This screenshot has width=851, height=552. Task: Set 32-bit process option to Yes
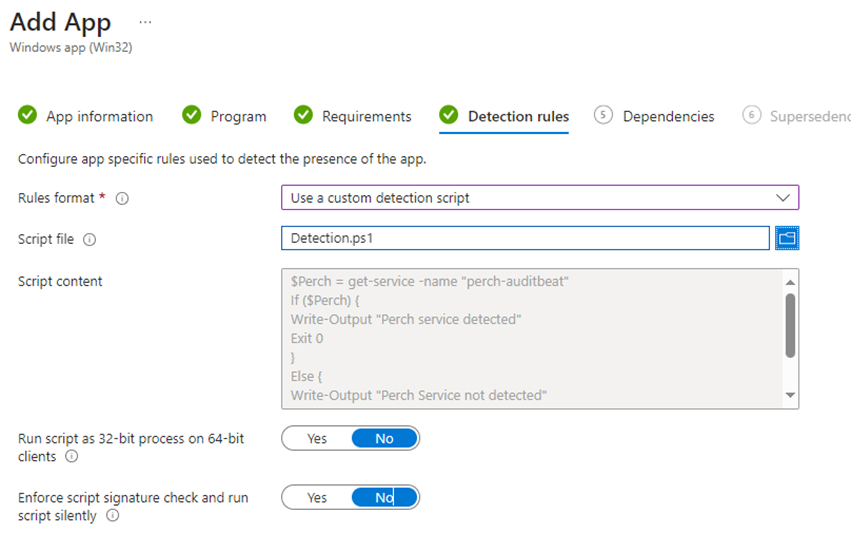pos(317,439)
